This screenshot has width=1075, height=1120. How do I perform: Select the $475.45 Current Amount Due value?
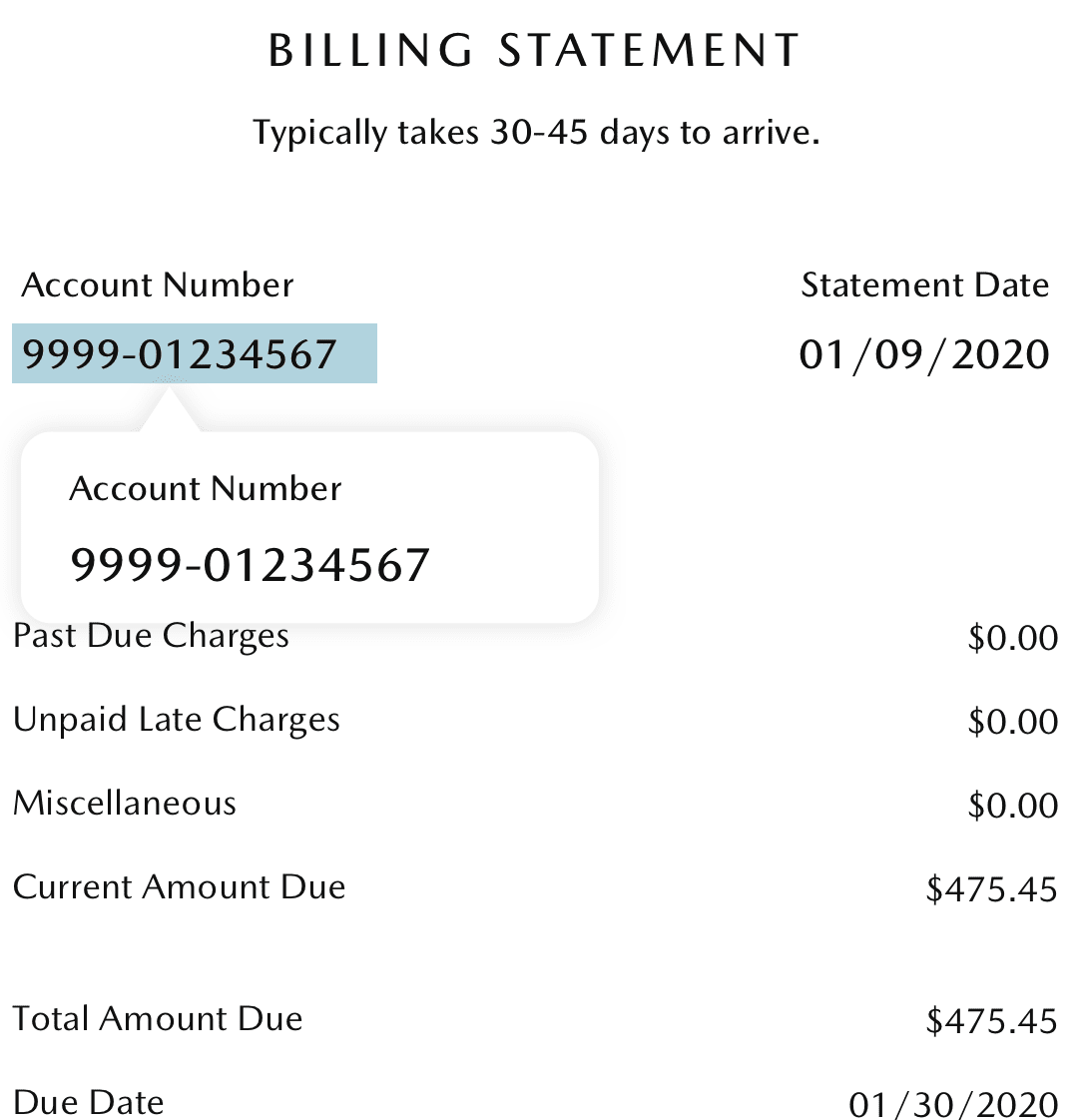991,888
